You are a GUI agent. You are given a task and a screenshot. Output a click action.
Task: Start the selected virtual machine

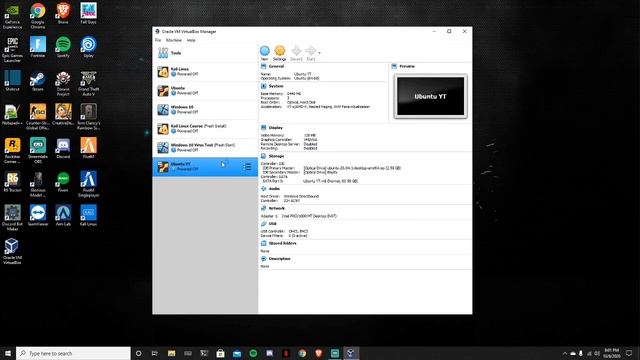pos(311,53)
